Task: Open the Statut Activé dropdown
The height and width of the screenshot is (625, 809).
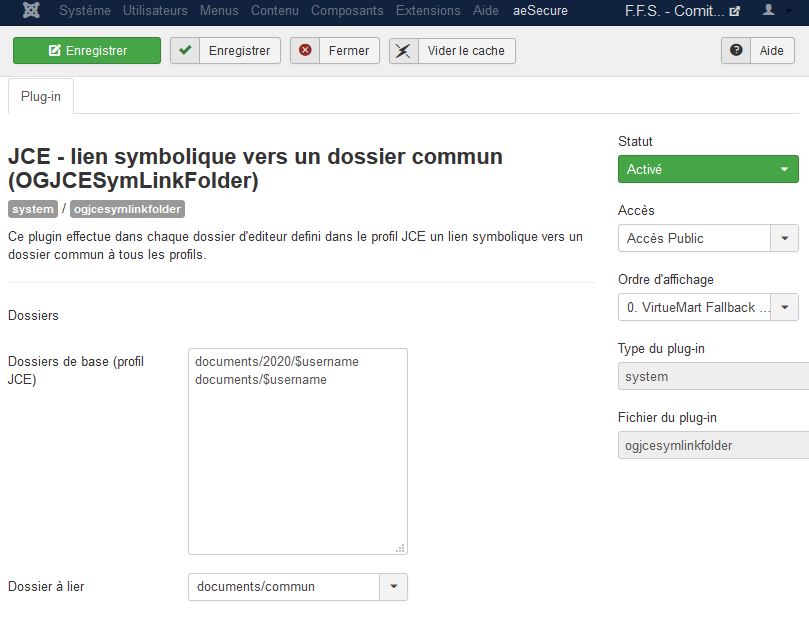Action: coord(708,169)
